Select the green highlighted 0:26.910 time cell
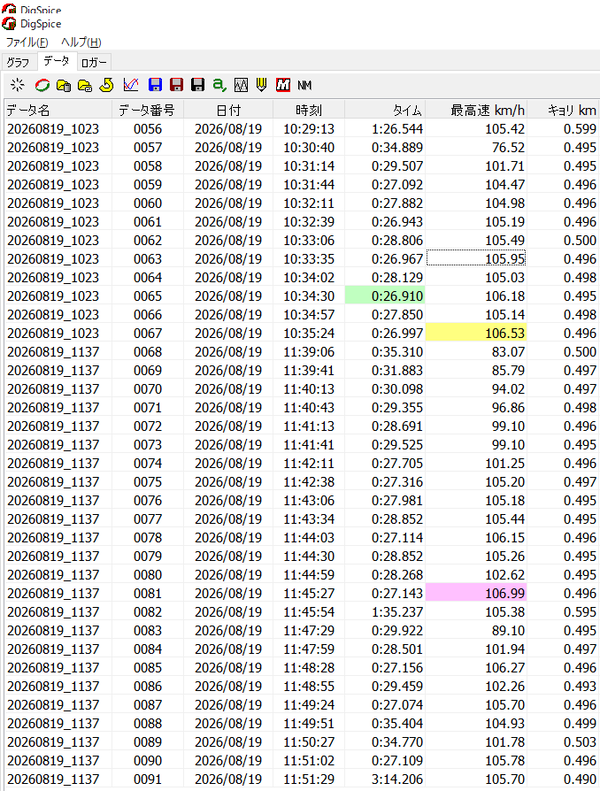The image size is (600, 791). click(385, 296)
